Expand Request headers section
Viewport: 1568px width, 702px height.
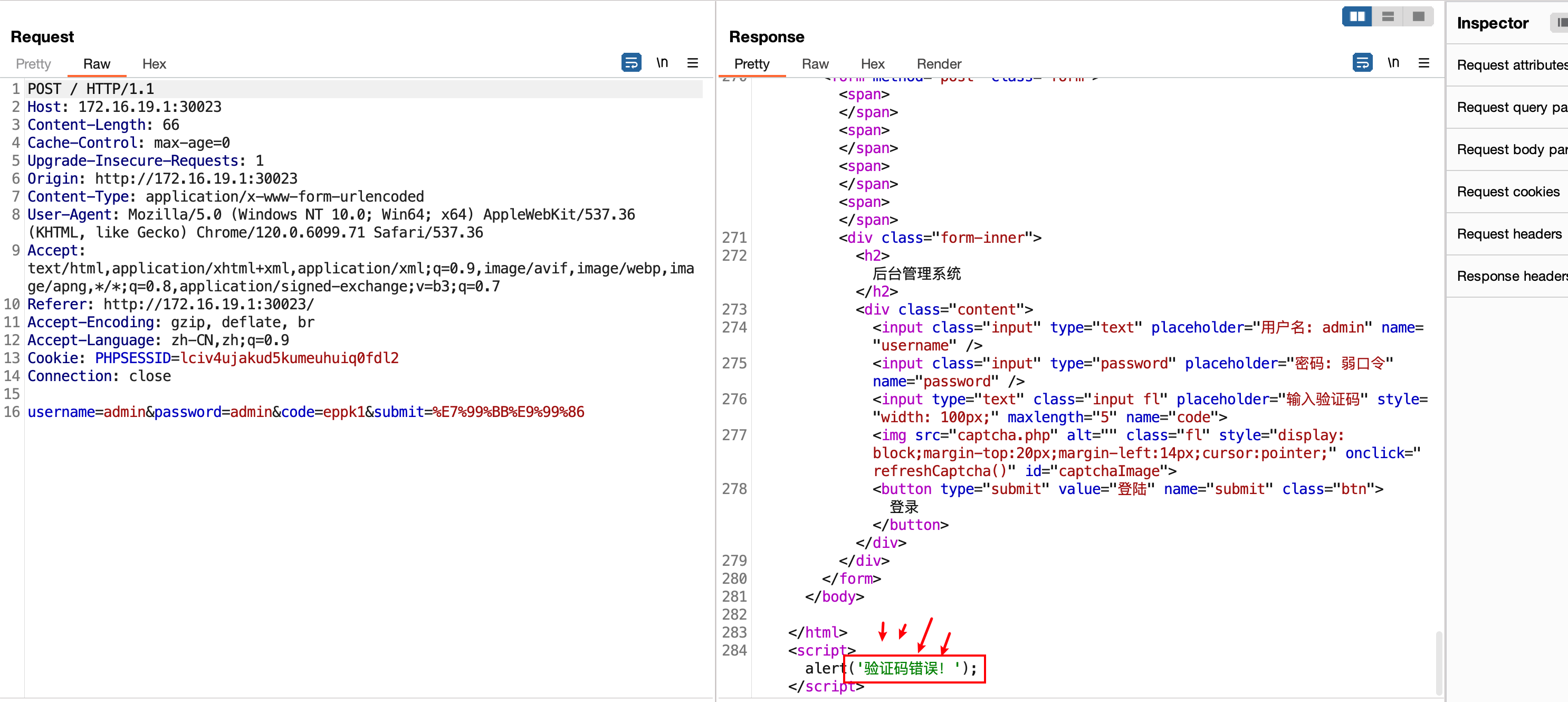click(x=1507, y=234)
